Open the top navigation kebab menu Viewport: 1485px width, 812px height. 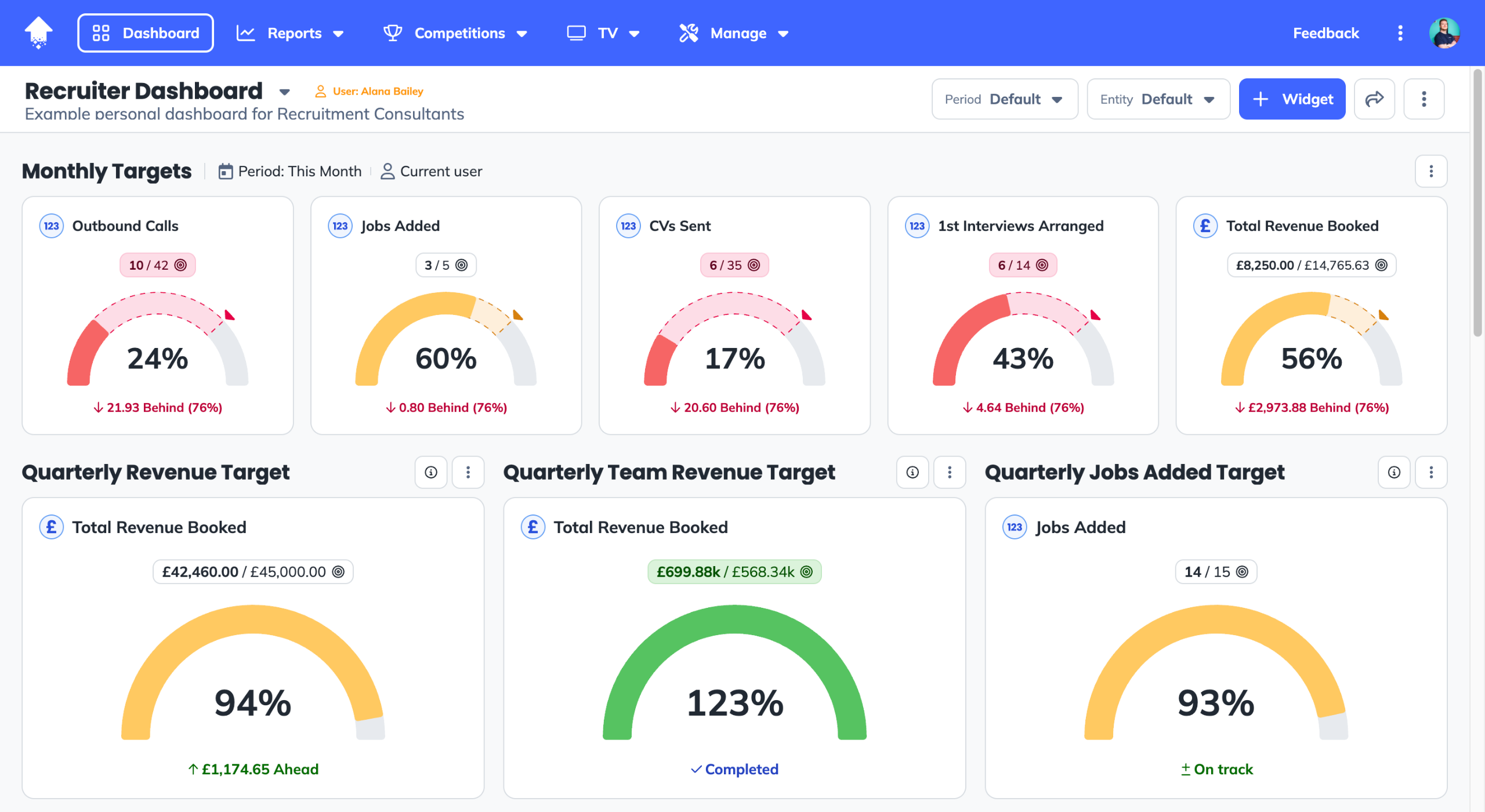pos(1400,33)
